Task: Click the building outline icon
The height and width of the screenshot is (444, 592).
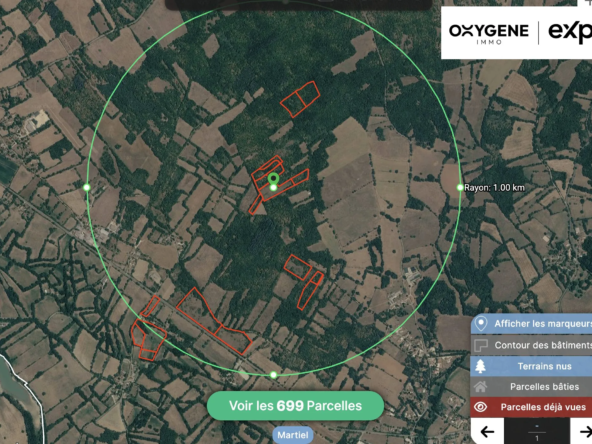Action: [481, 345]
